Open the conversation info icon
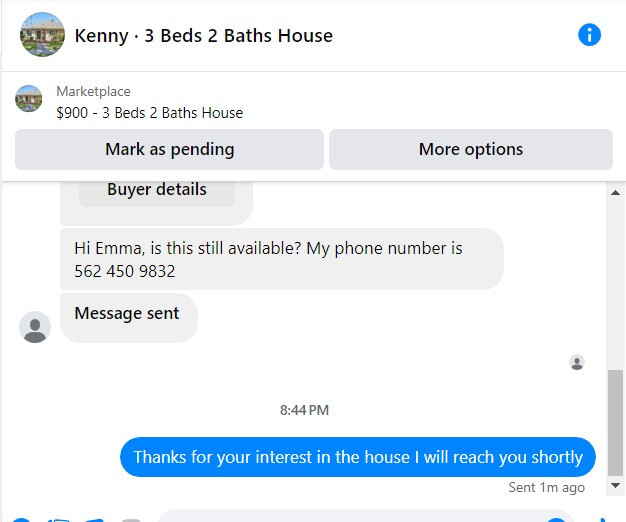626x522 pixels. [589, 35]
